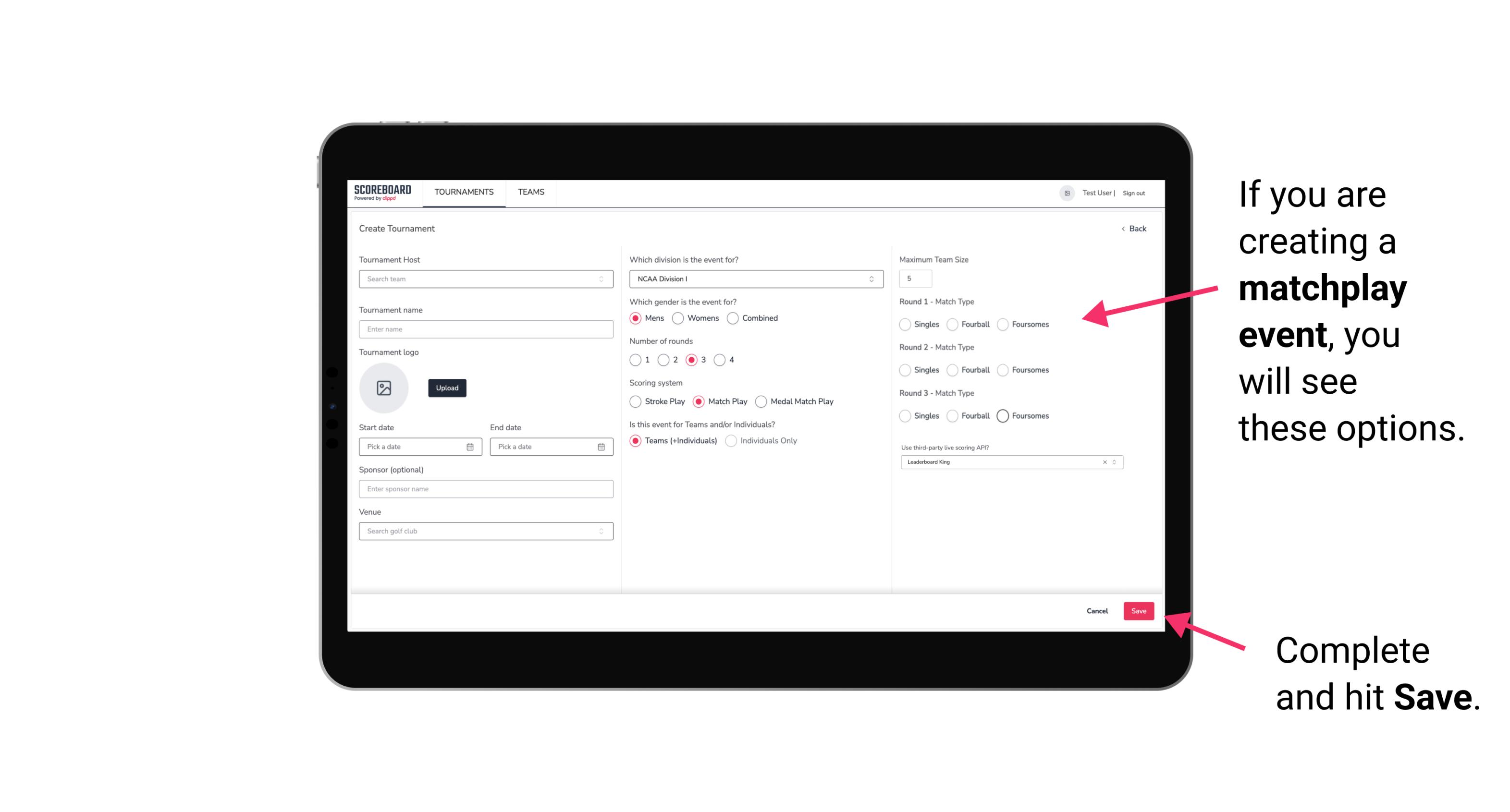Viewport: 1510px width, 812px height.
Task: Click the user profile icon
Action: (1064, 192)
